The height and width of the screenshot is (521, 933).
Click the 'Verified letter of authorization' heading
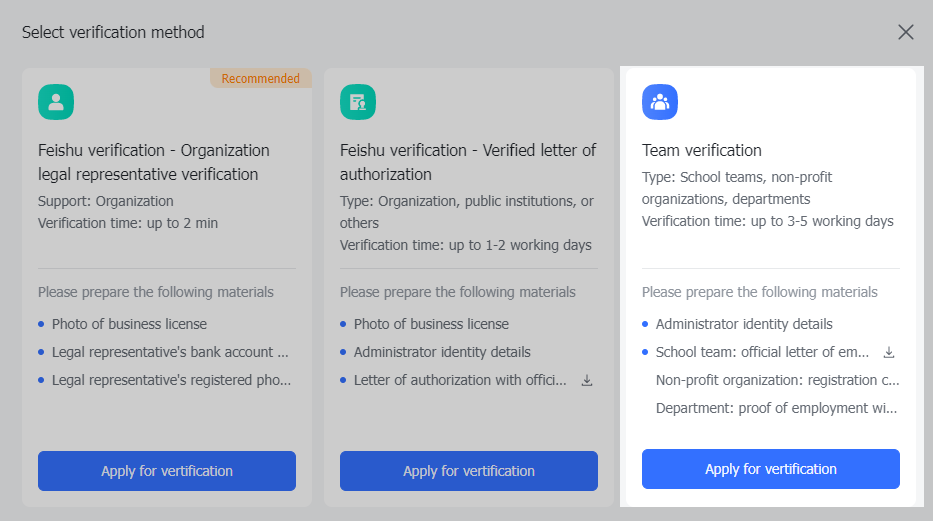(x=468, y=162)
